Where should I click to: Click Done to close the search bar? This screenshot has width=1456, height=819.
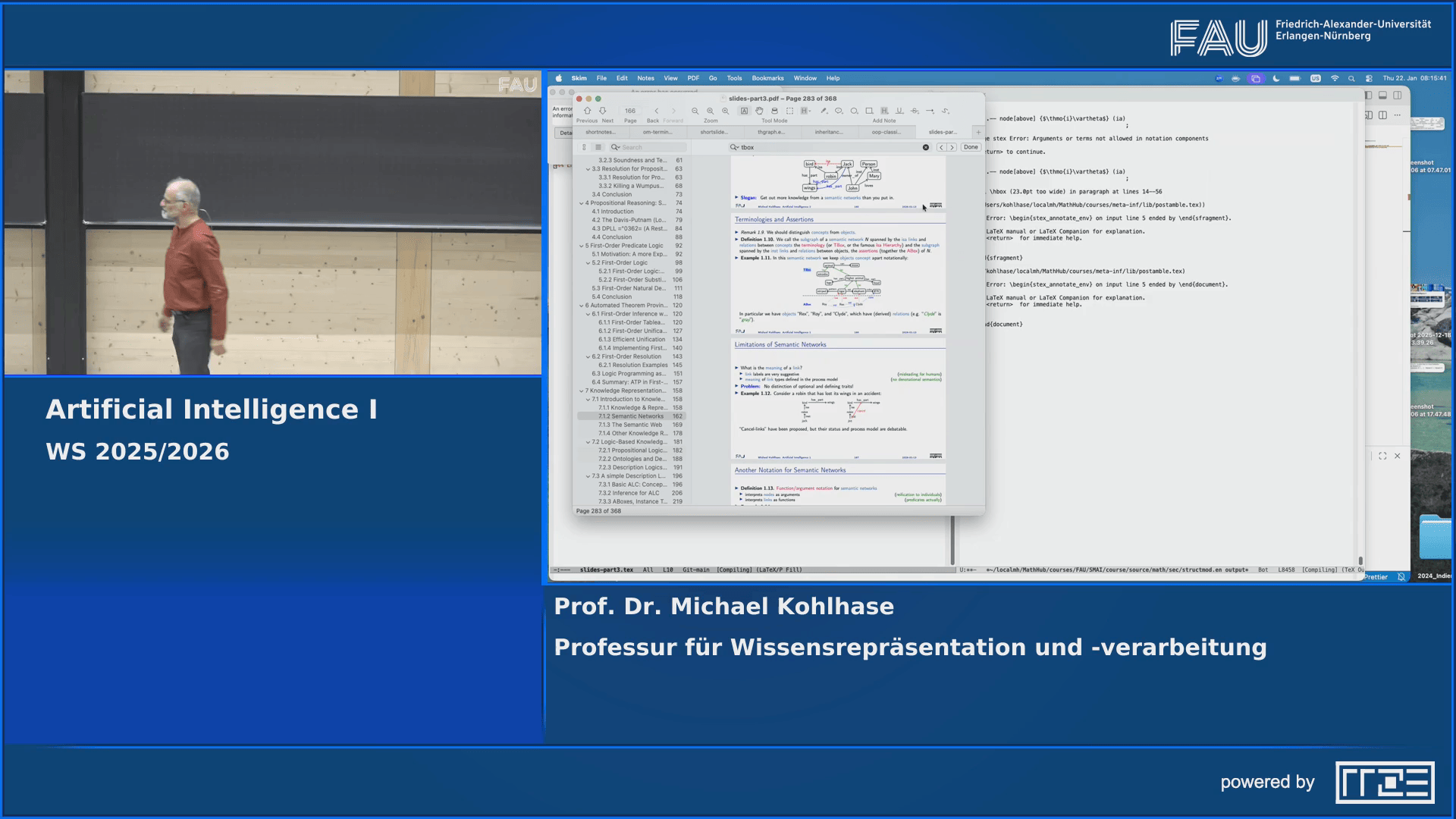click(x=971, y=146)
